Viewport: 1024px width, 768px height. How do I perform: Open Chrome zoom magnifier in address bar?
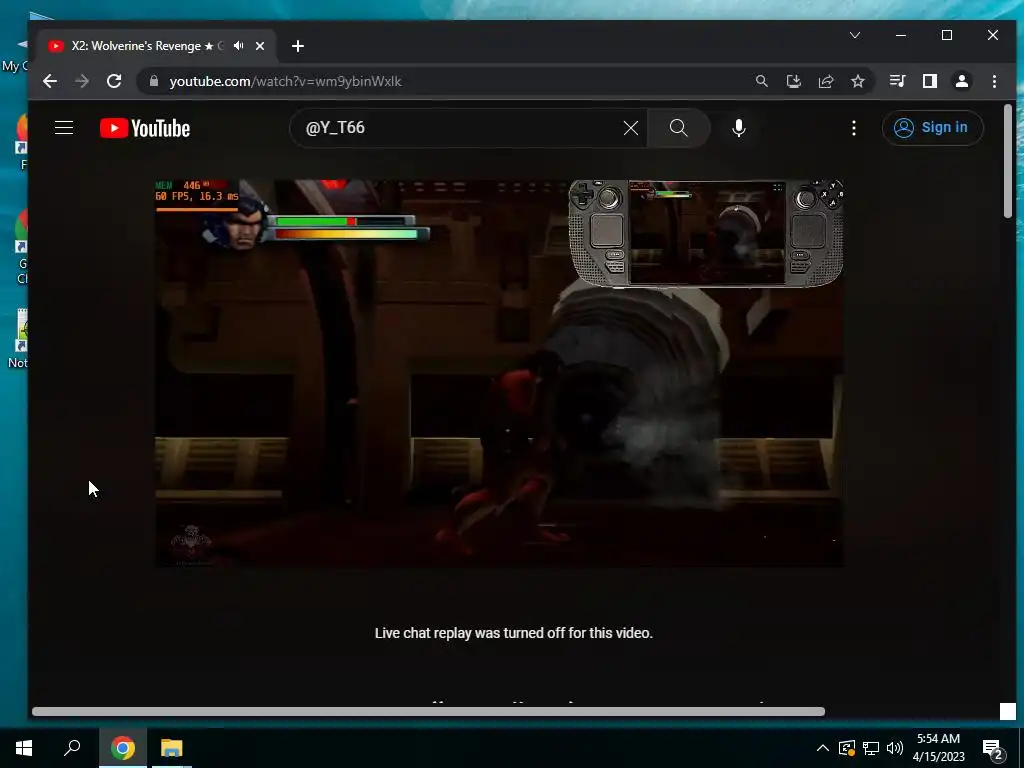pos(761,81)
